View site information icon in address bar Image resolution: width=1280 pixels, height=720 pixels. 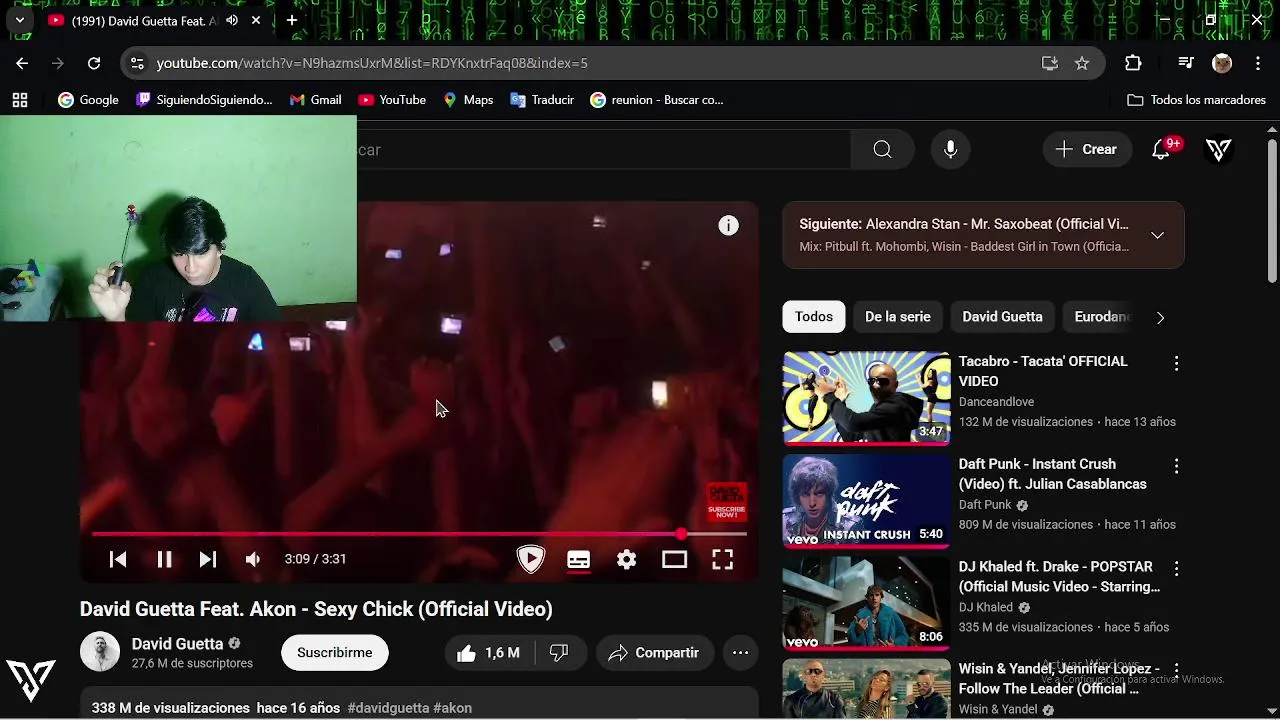point(137,63)
